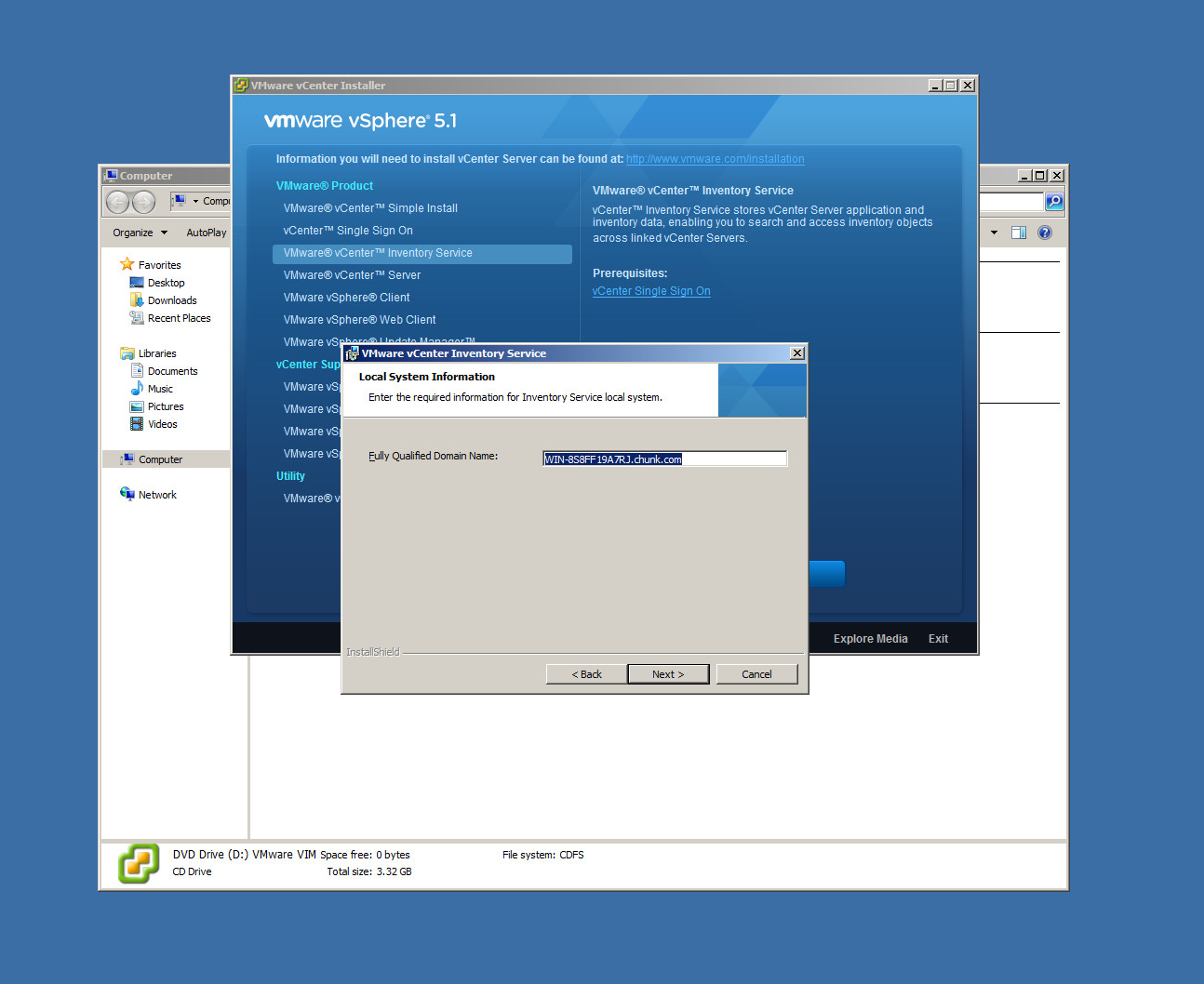1204x984 pixels.
Task: Open the change view dropdown arrow
Action: click(994, 233)
